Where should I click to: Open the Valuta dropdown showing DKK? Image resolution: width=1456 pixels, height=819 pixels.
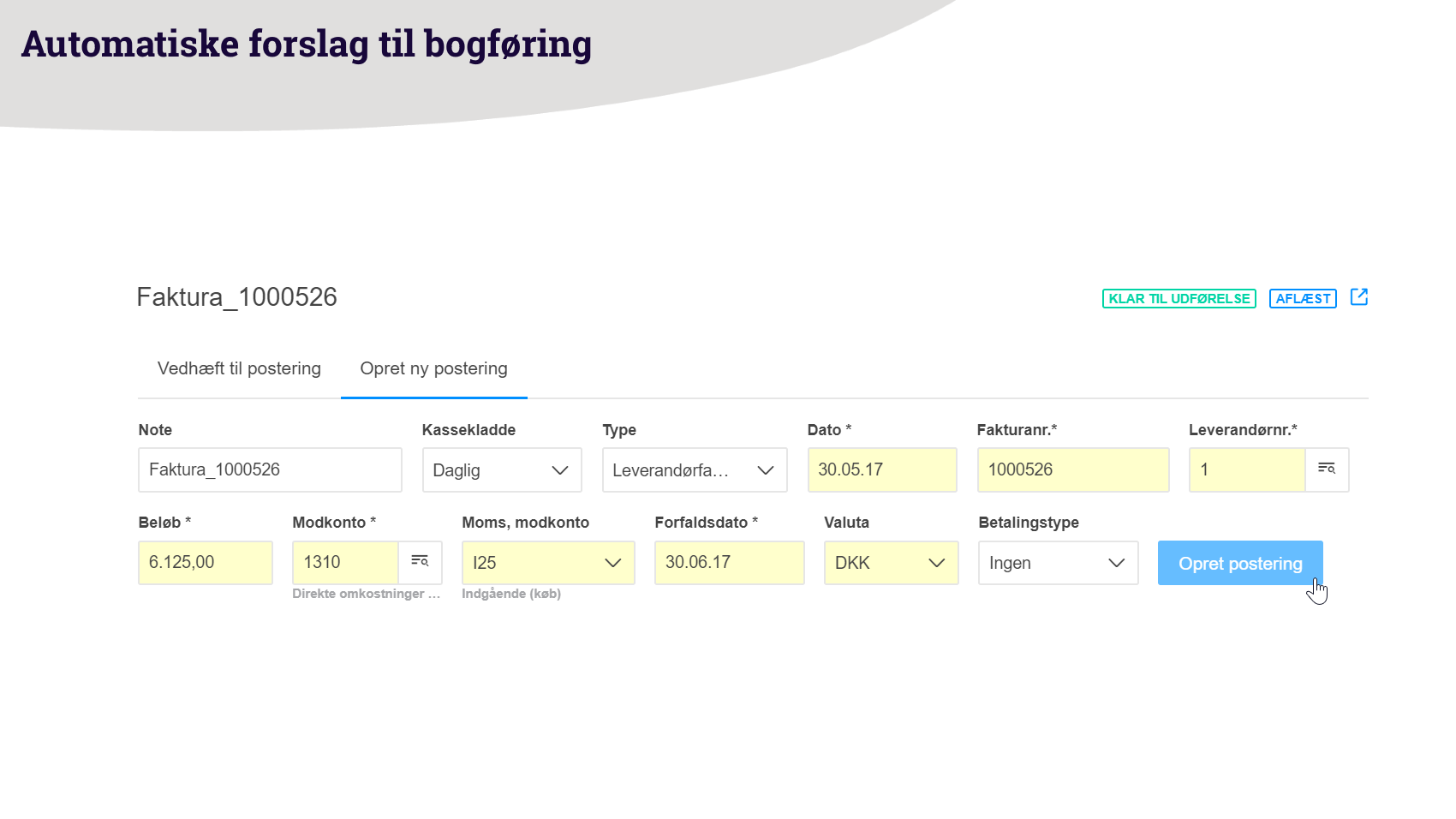coord(890,563)
